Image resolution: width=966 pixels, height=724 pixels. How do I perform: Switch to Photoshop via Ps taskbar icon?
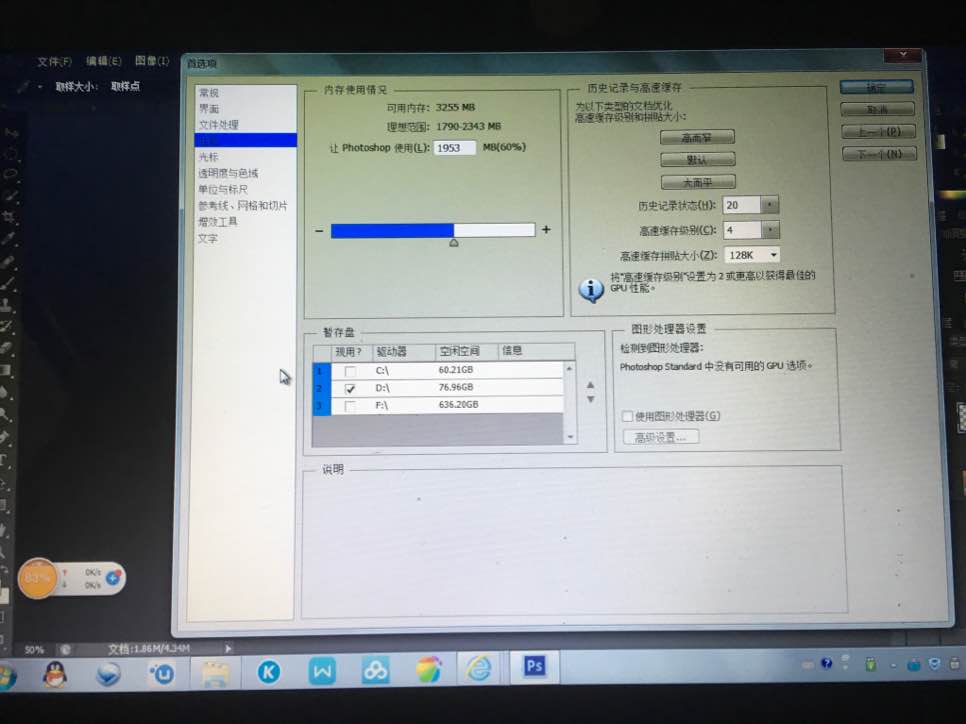(x=534, y=666)
